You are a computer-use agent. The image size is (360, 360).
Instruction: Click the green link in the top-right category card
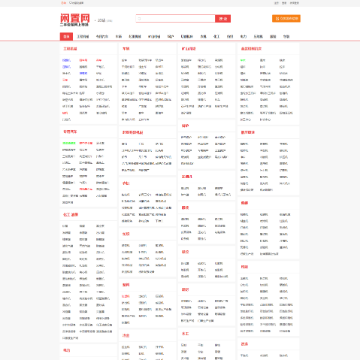[x=243, y=60]
